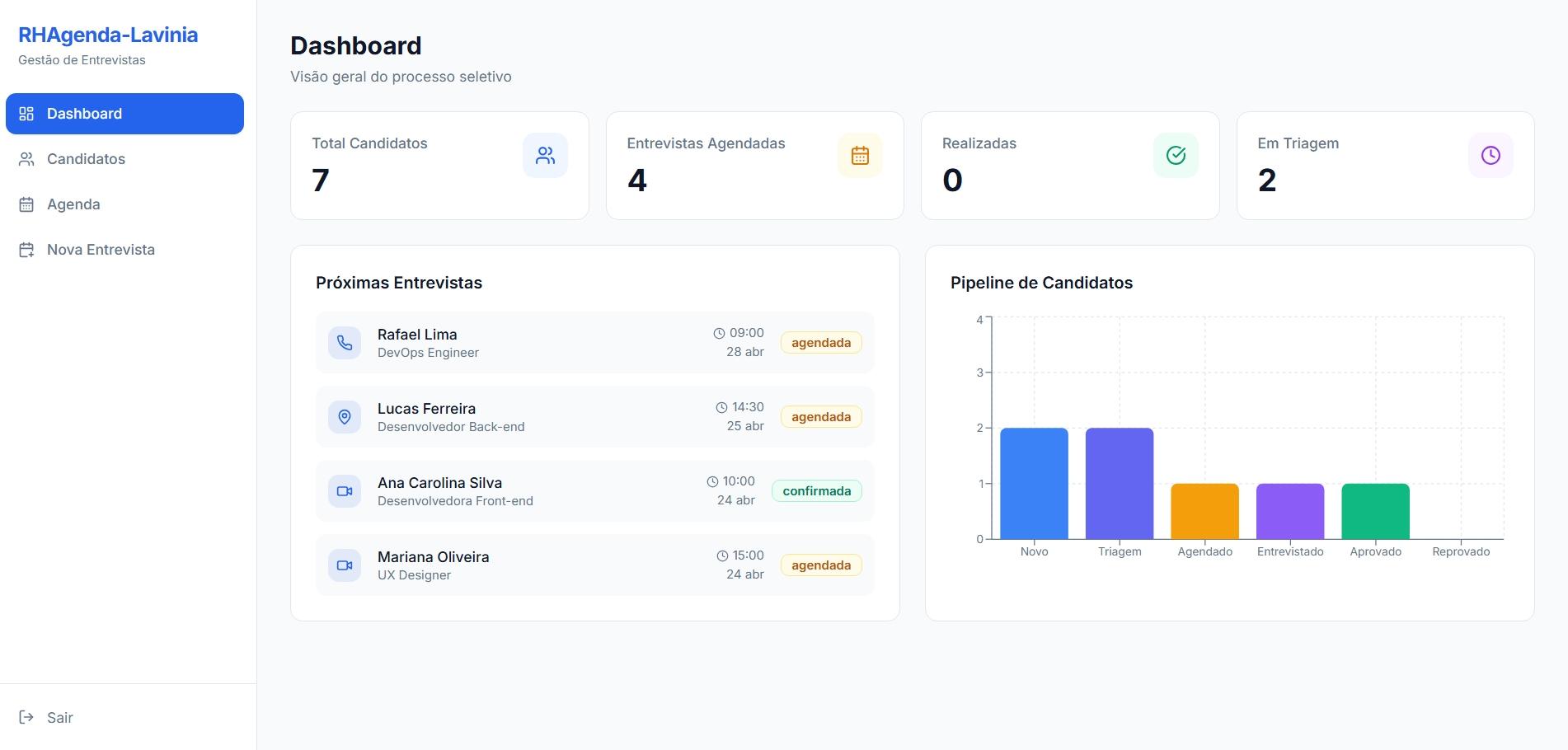Click the blue Novo bar in chart

point(1034,484)
